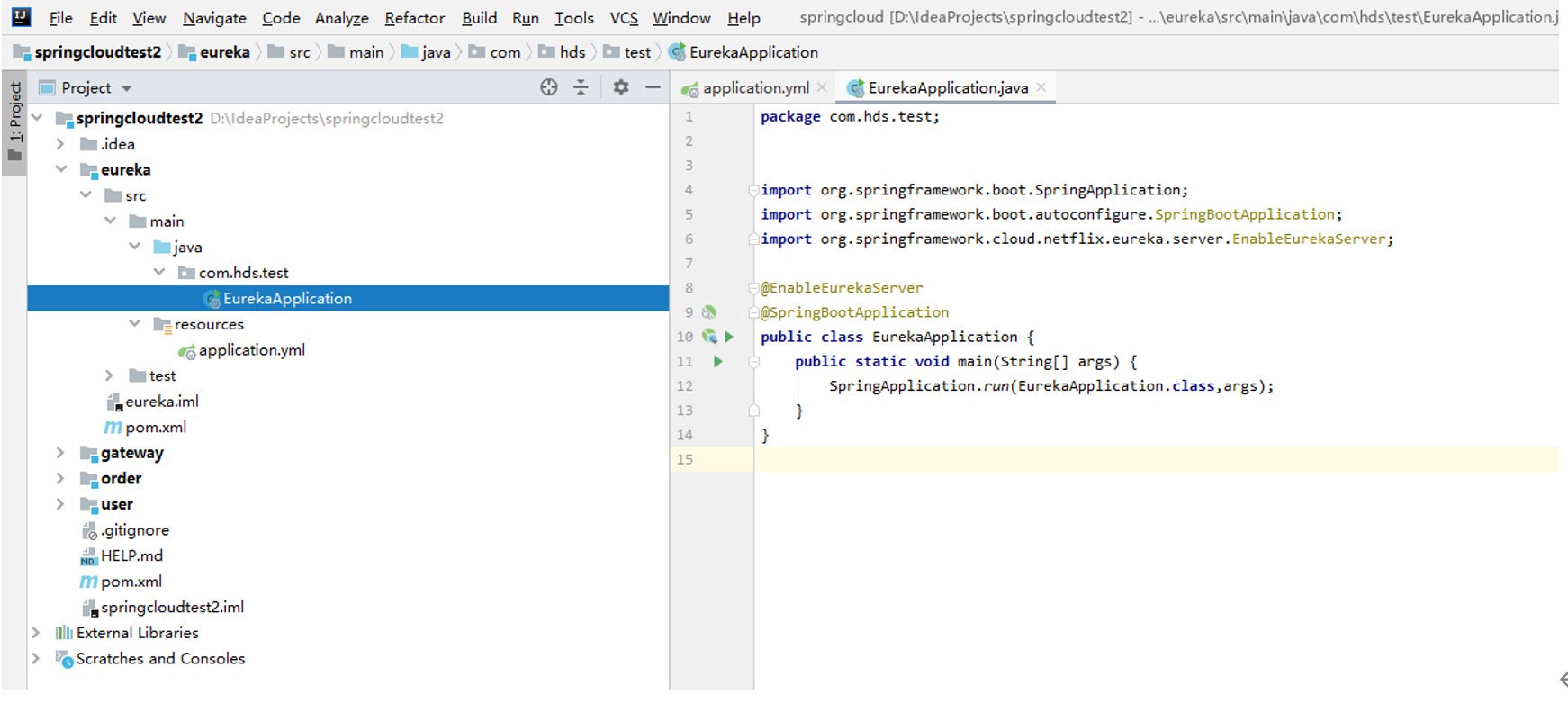Click the Maven icon of eureka pom.xml
This screenshot has width=1568, height=704.
pos(113,428)
